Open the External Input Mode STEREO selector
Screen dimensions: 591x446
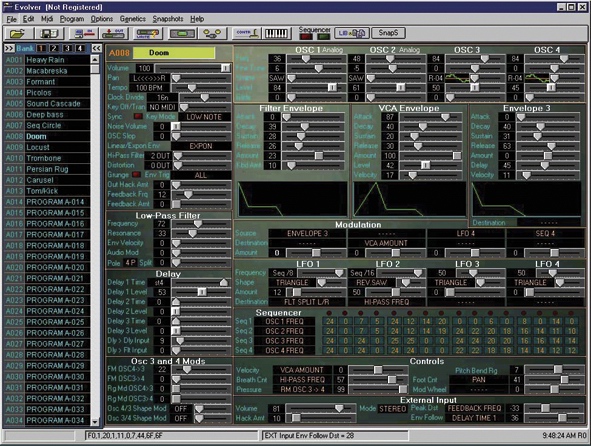[x=392, y=409]
